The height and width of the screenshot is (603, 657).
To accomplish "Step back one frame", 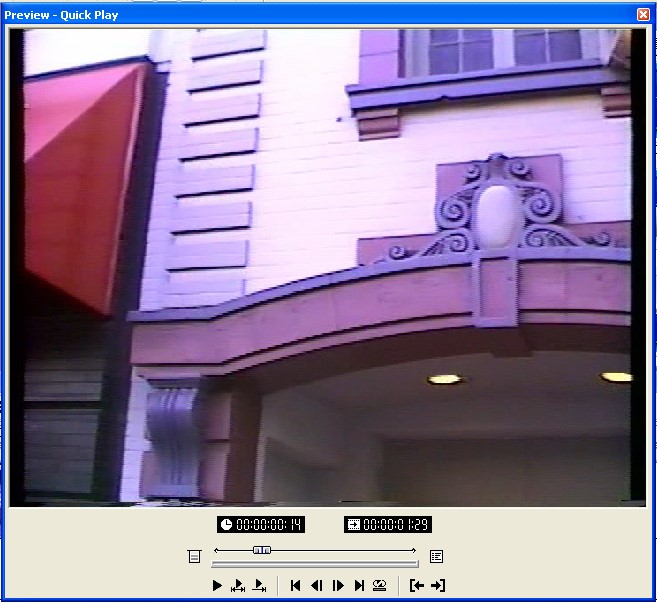I will tap(317, 585).
